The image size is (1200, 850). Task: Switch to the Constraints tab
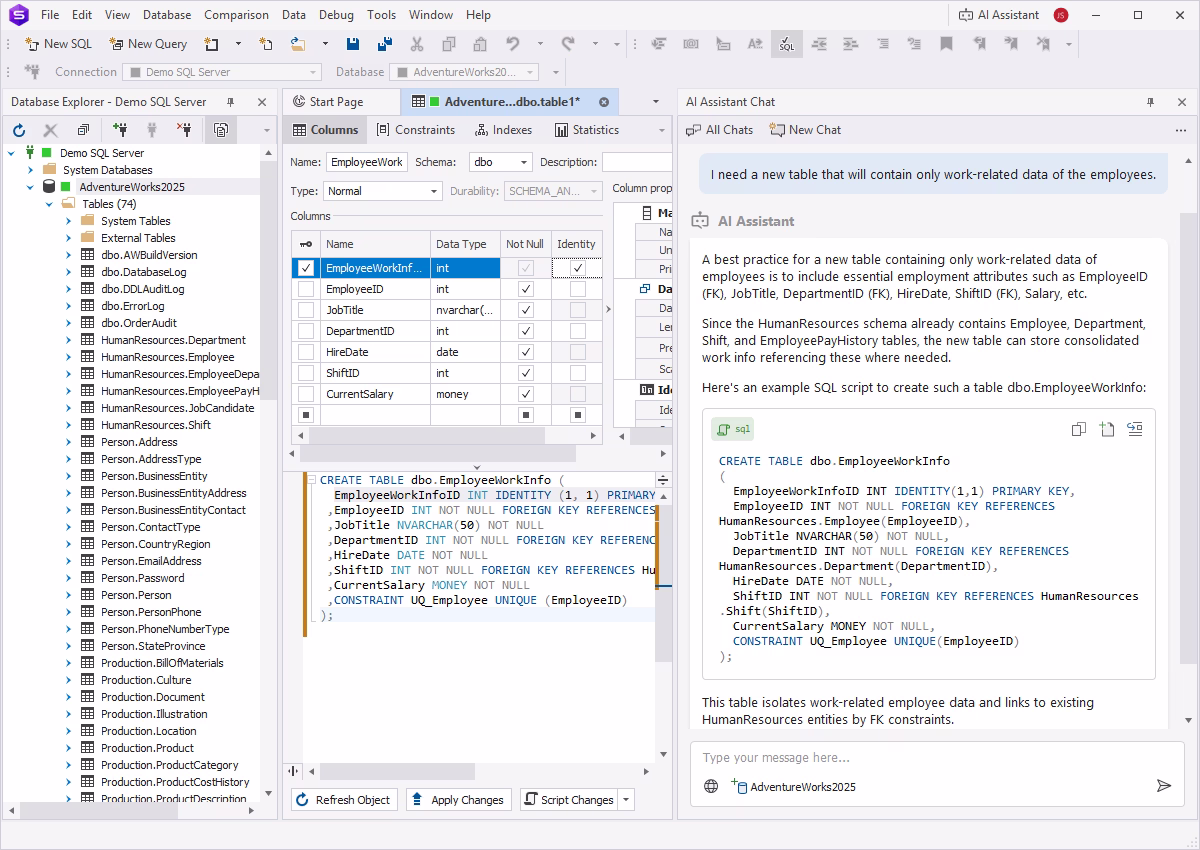(415, 130)
